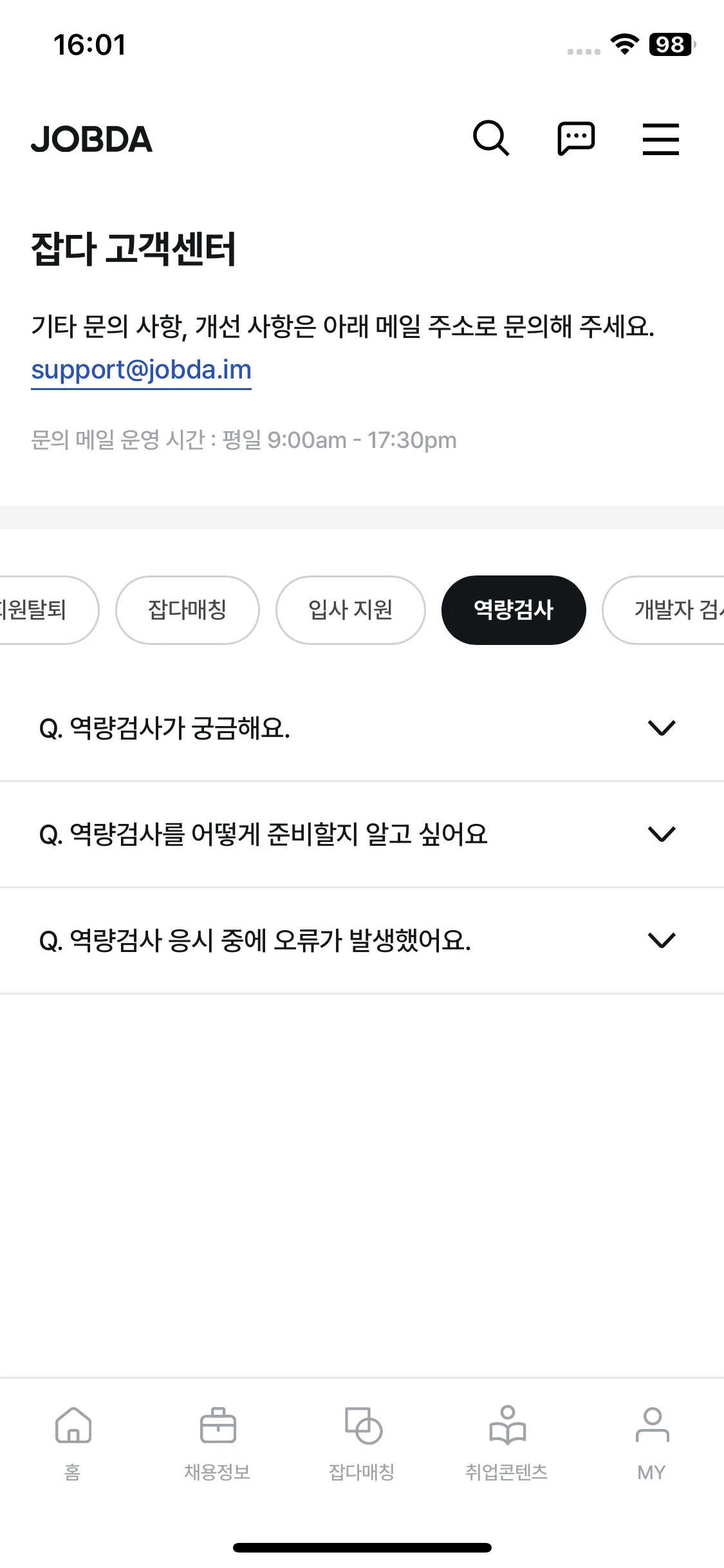724x1568 pixels.
Task: Open question Q. 역량검사 응시 중에 오류 text
Action: pyautogui.click(x=255, y=941)
